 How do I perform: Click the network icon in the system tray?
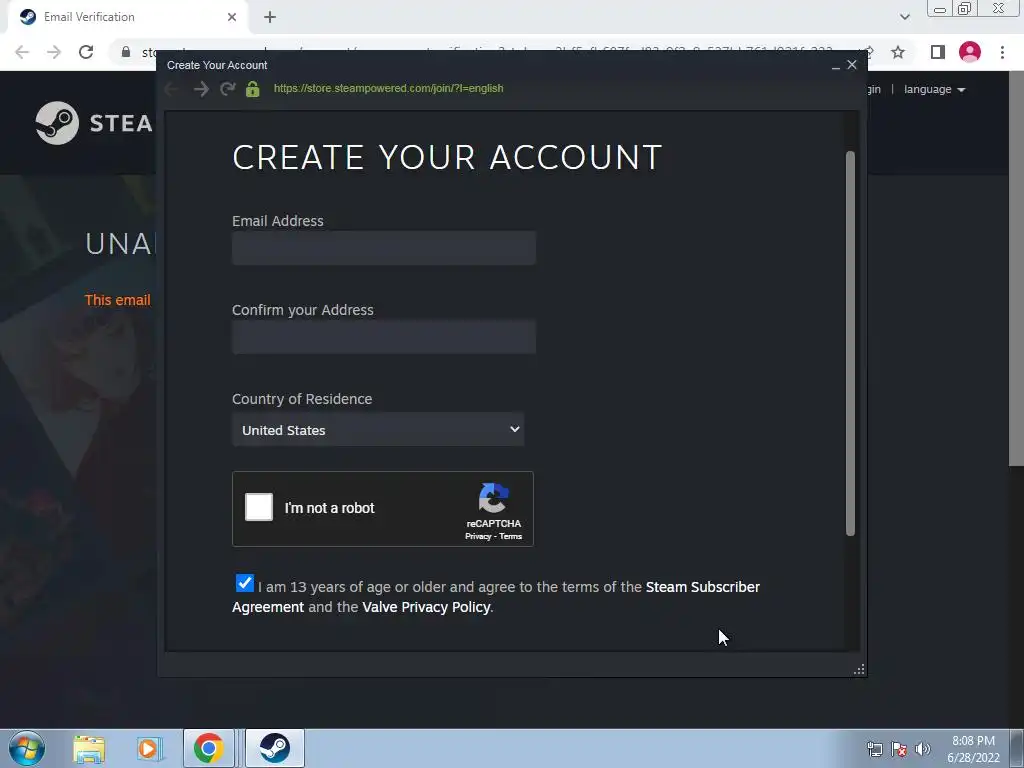(874, 749)
